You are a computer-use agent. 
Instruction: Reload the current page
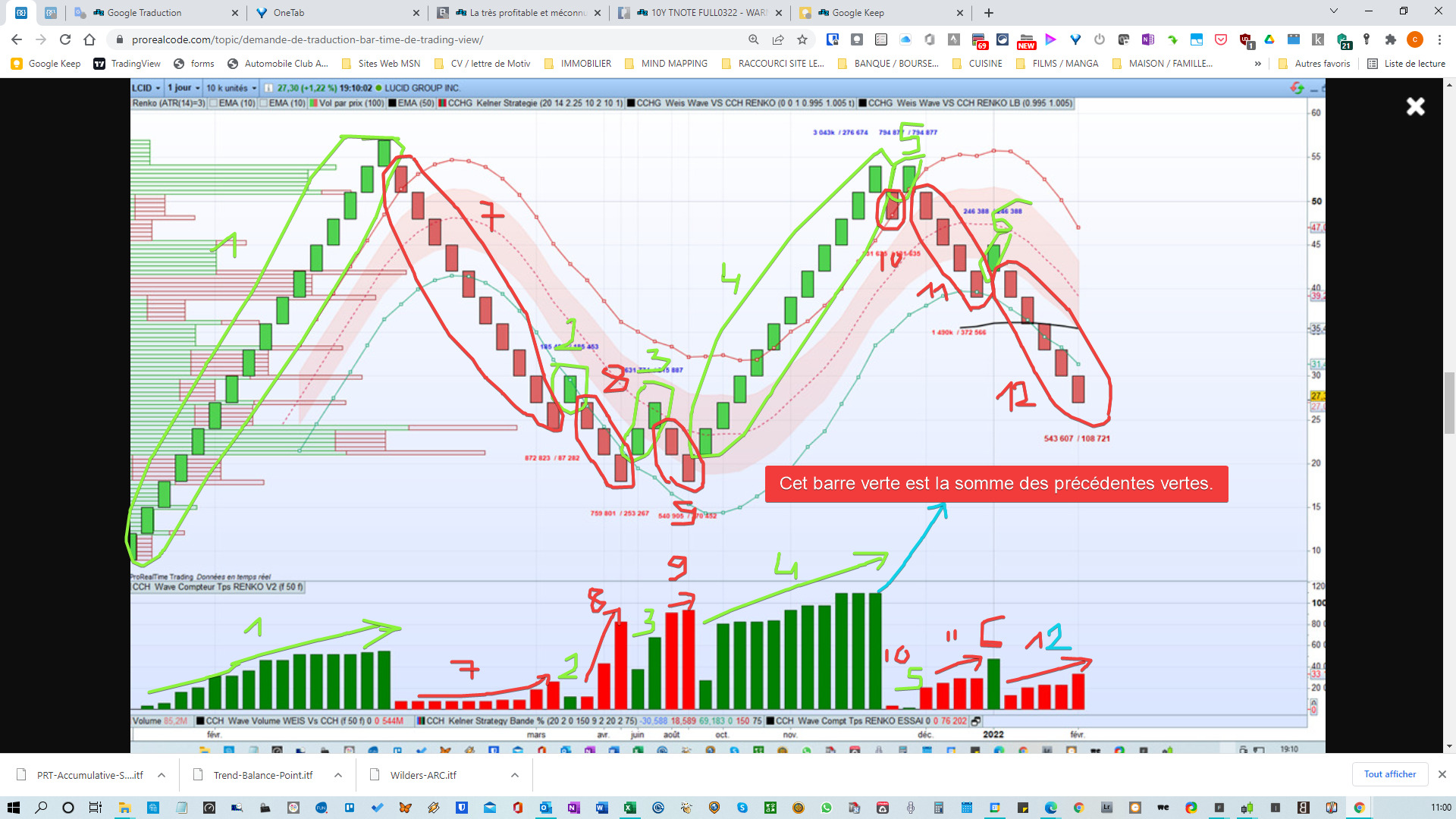tap(65, 39)
